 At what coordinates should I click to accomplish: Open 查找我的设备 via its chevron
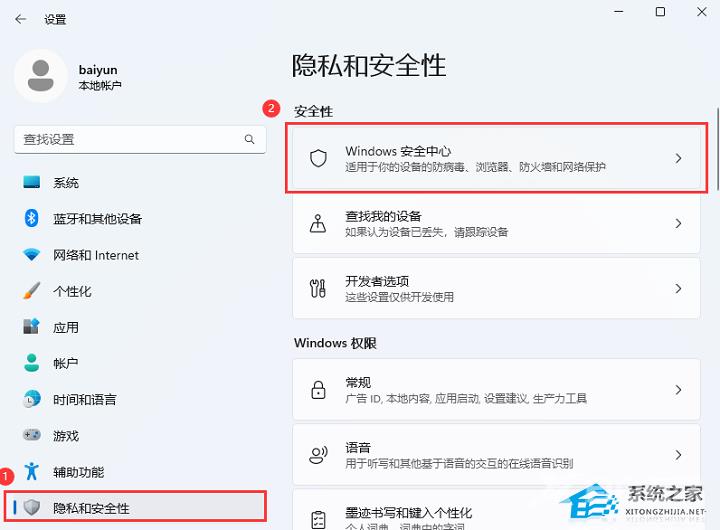coord(678,224)
